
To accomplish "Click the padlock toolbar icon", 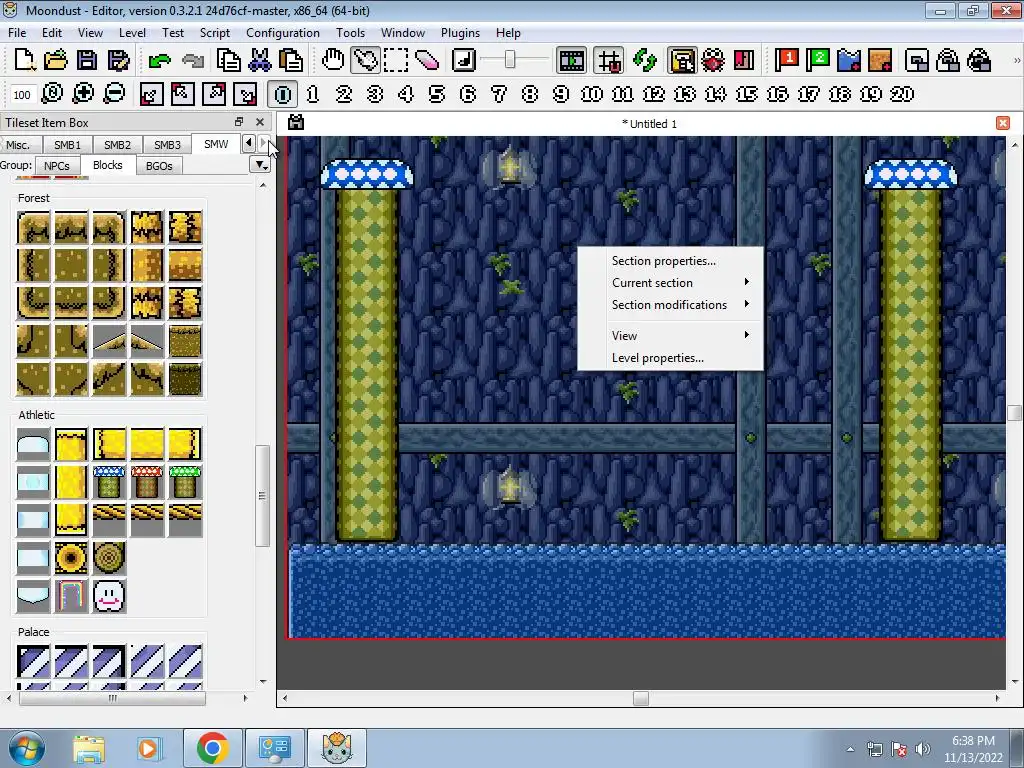I will pos(948,60).
